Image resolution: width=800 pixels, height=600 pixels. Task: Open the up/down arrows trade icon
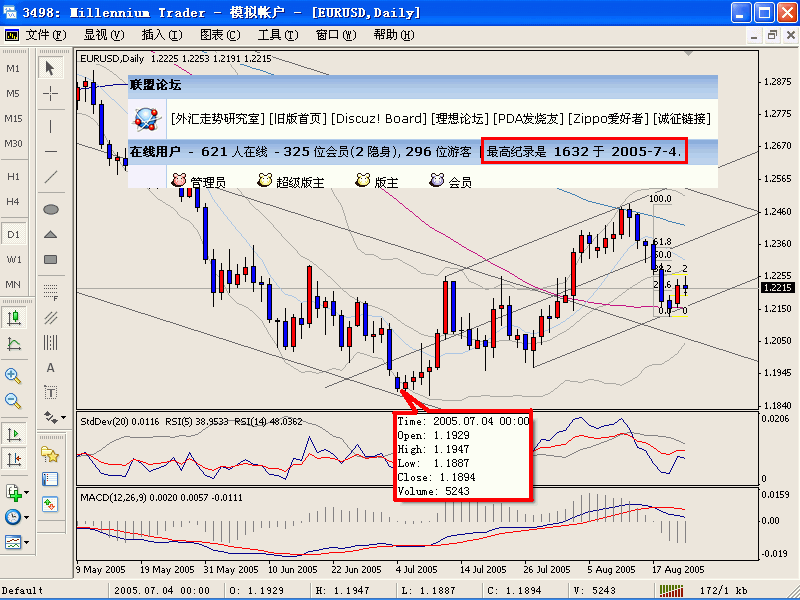[x=50, y=504]
